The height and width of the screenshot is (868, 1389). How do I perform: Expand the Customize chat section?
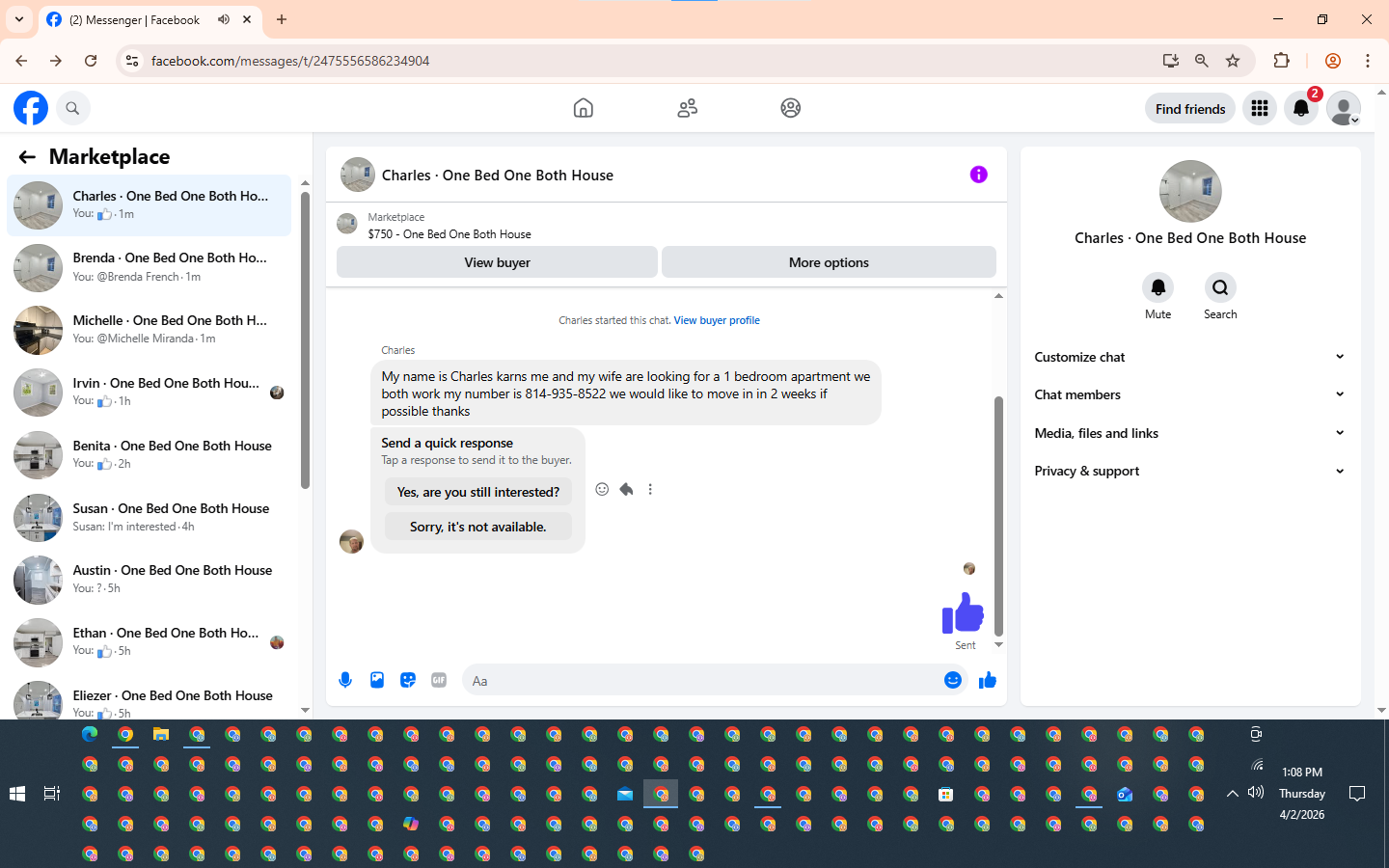1189,357
